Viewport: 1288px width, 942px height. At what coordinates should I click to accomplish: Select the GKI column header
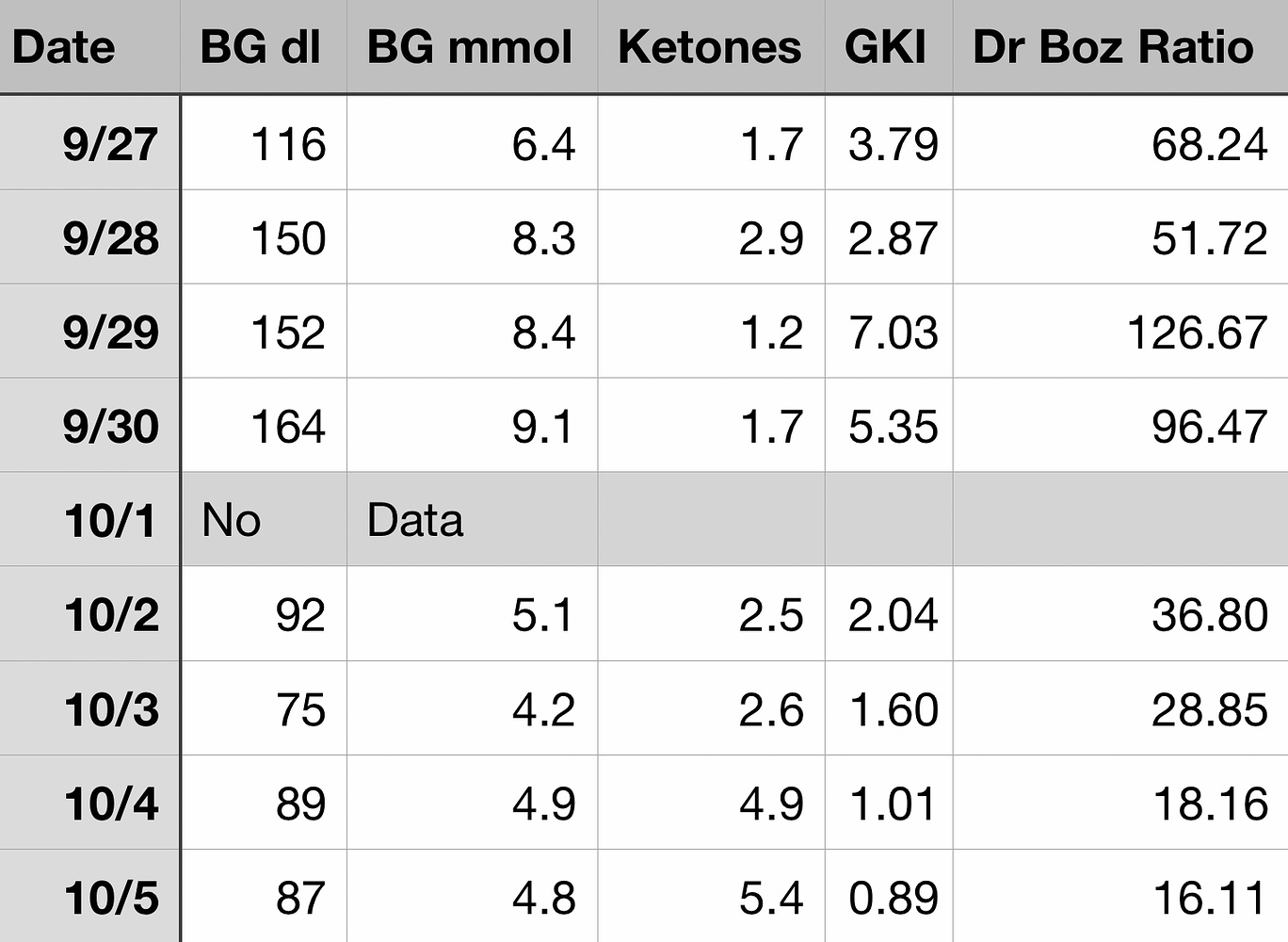point(887,47)
